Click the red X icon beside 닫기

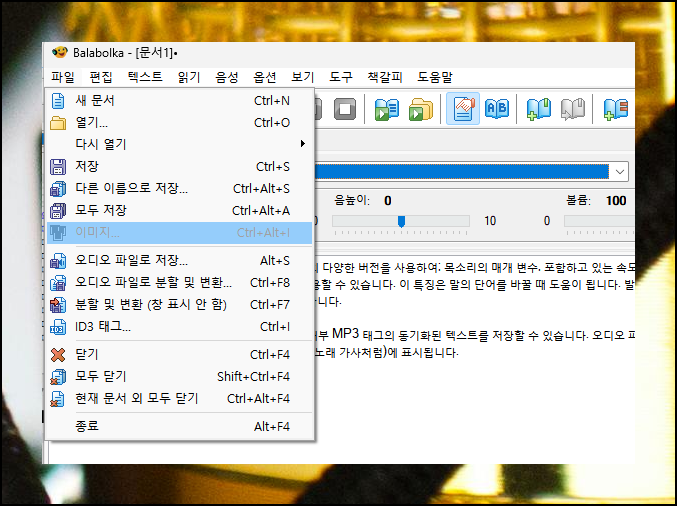(58, 355)
